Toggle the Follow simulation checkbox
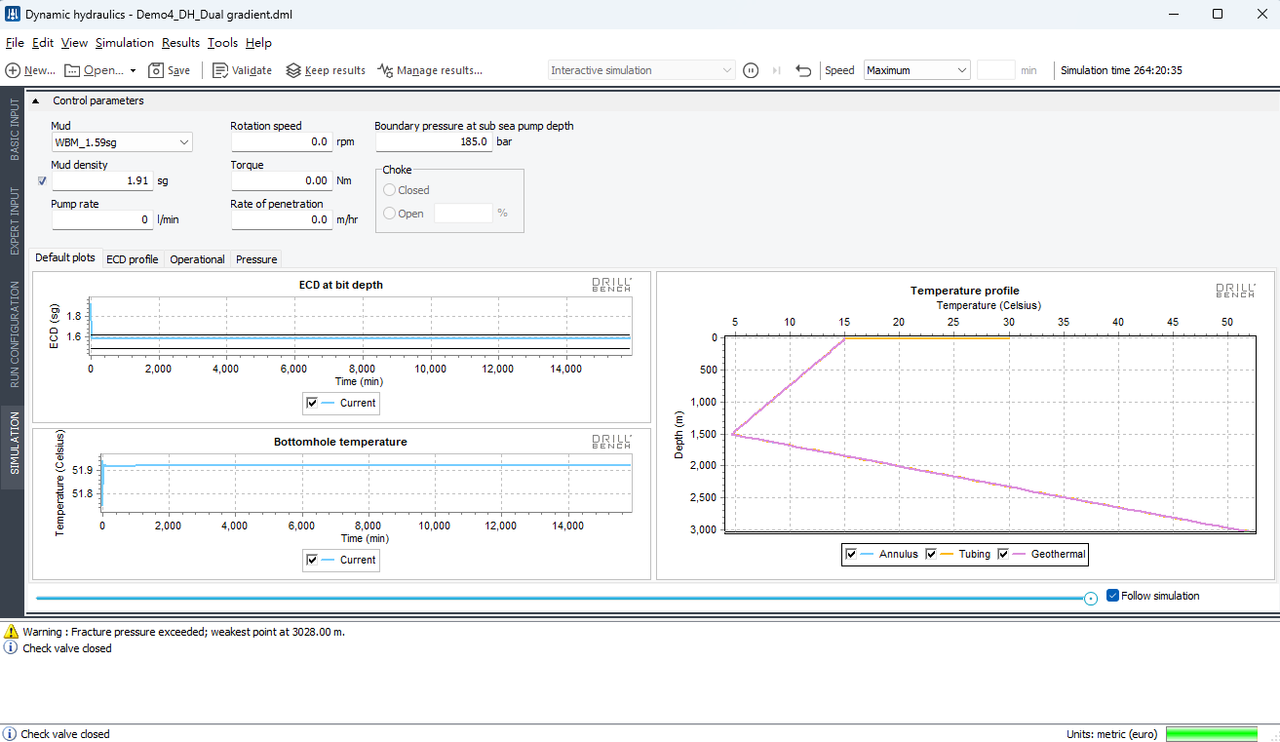Viewport: 1280px width, 742px height. 1113,596
